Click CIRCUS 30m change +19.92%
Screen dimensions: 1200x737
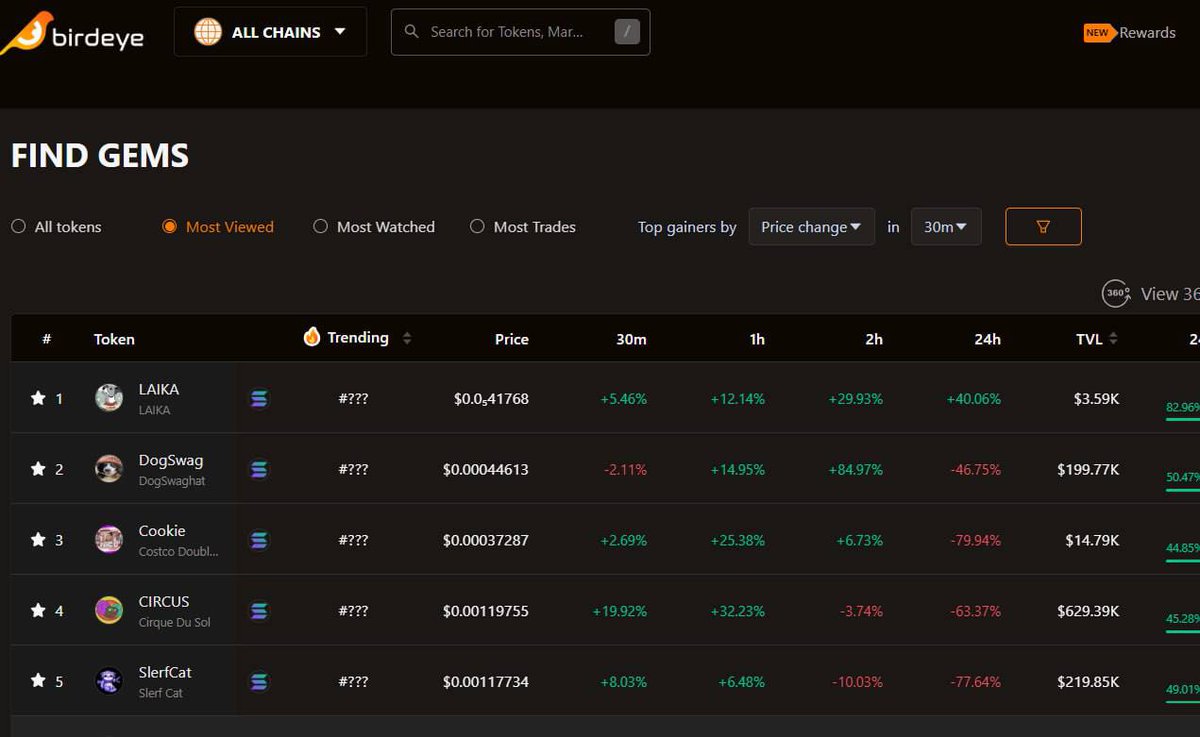(619, 611)
